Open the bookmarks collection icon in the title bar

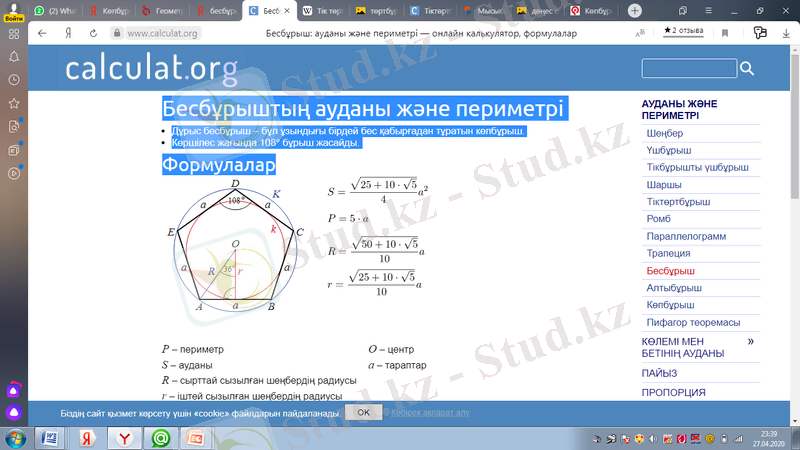(x=683, y=10)
